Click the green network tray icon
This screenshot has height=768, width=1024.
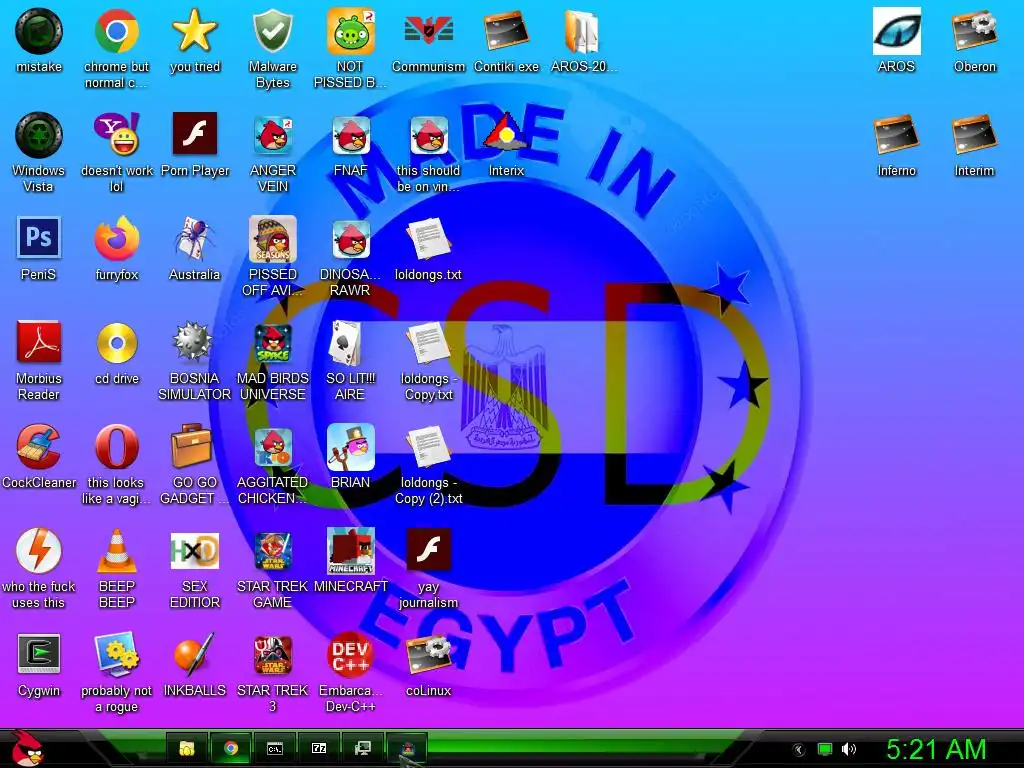(825, 749)
